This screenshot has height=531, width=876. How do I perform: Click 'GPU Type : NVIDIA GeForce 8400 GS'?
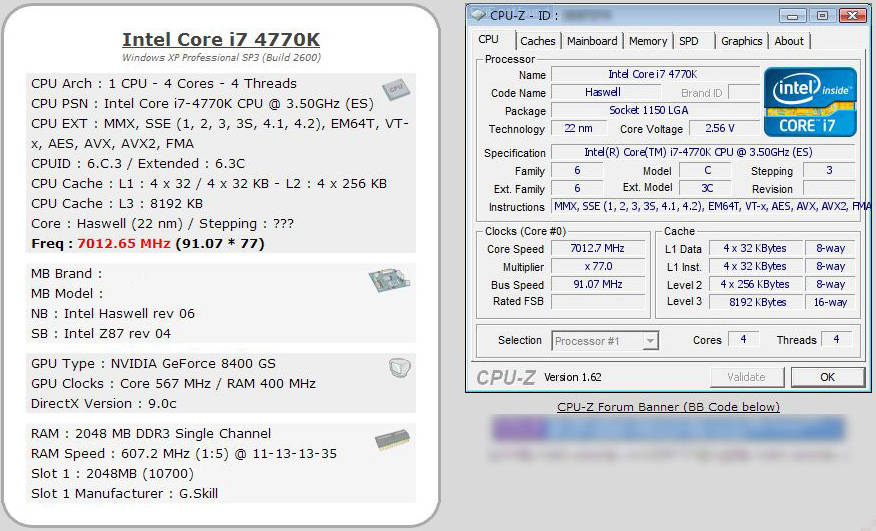click(153, 364)
